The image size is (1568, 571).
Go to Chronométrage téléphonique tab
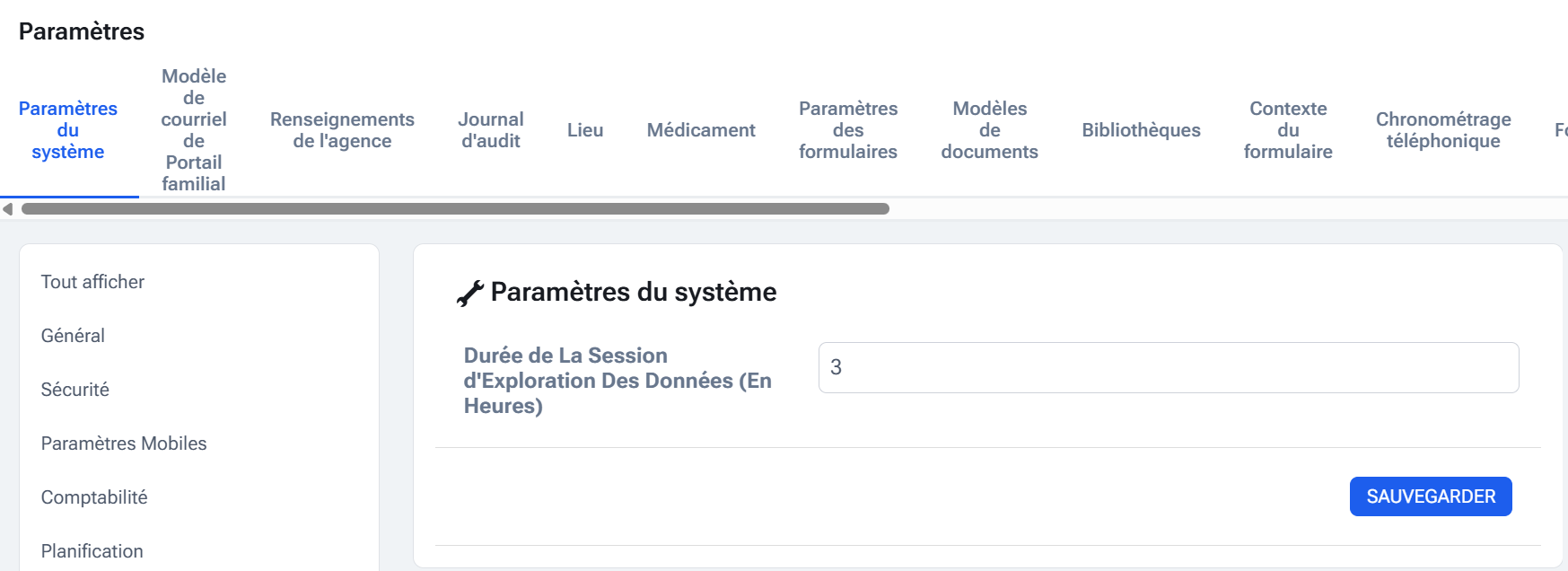tap(1443, 130)
